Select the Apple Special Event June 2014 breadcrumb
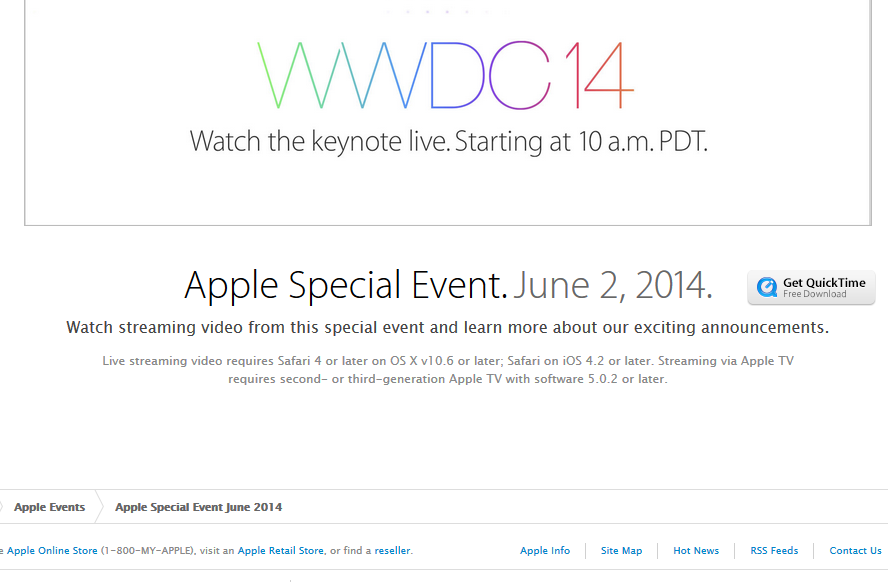This screenshot has width=888, height=582. 198,507
